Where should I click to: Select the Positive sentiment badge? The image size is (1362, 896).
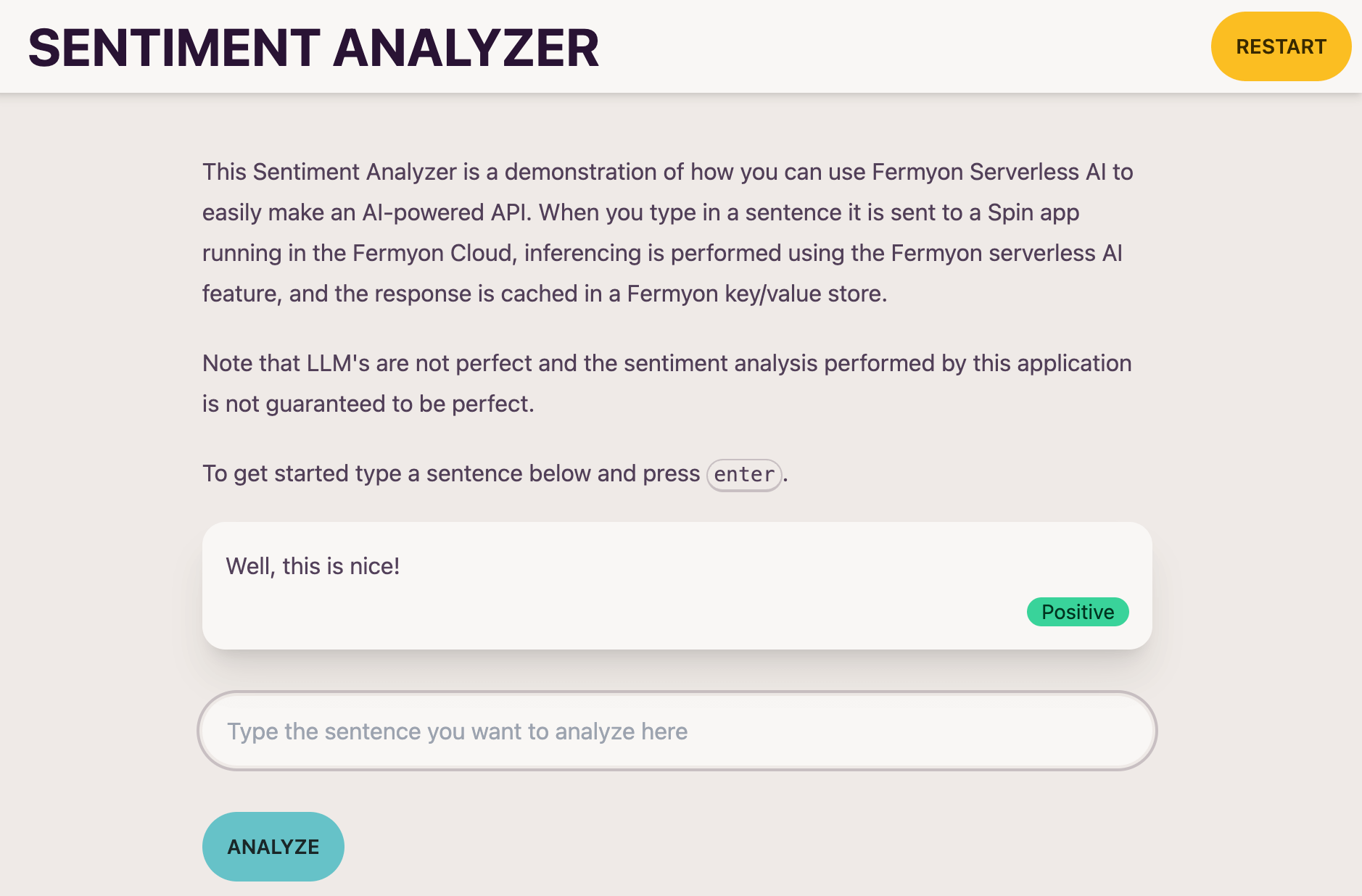coord(1078,612)
